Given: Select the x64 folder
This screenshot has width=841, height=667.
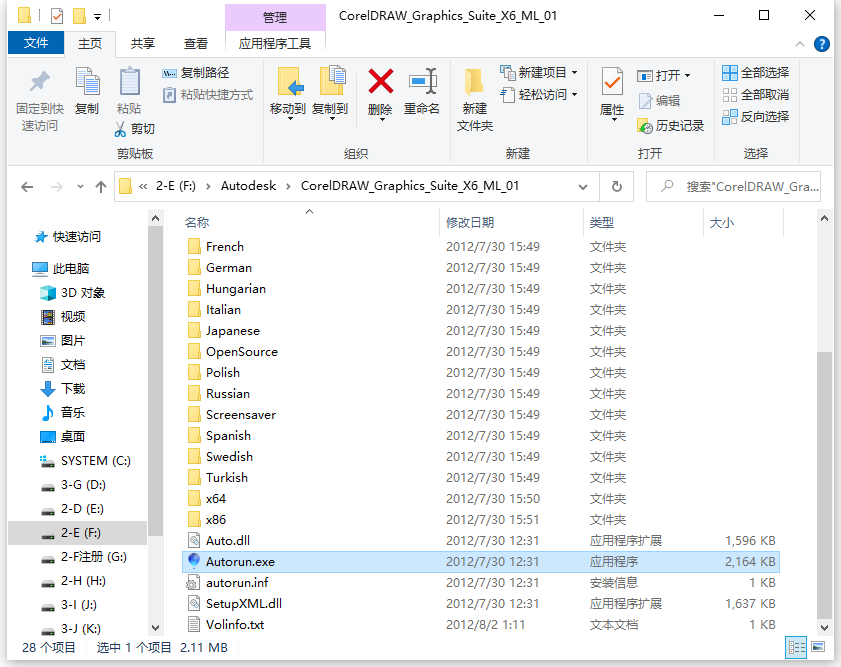Looking at the screenshot, I should click(481, 499).
